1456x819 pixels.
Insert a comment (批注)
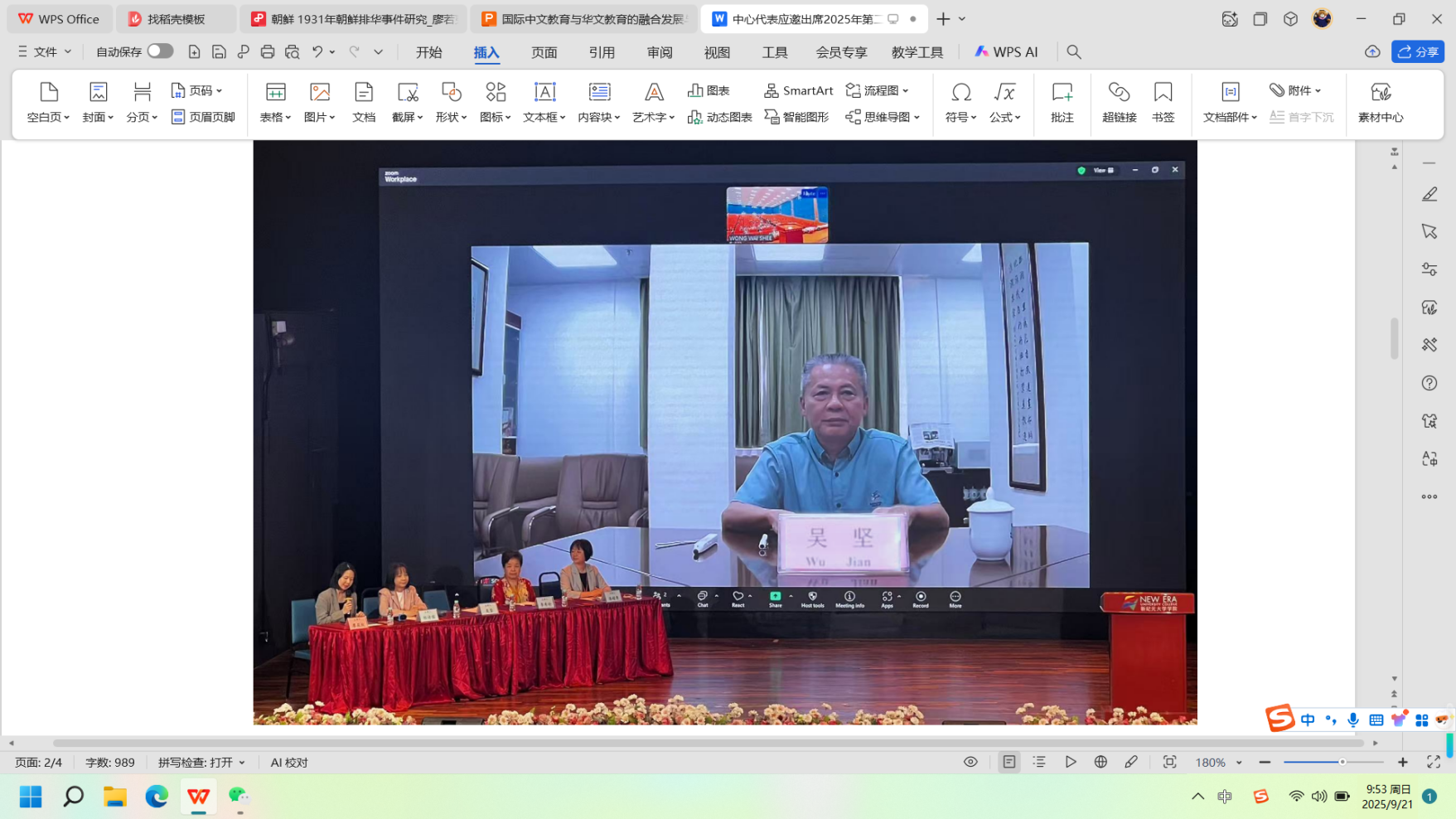coord(1062,102)
